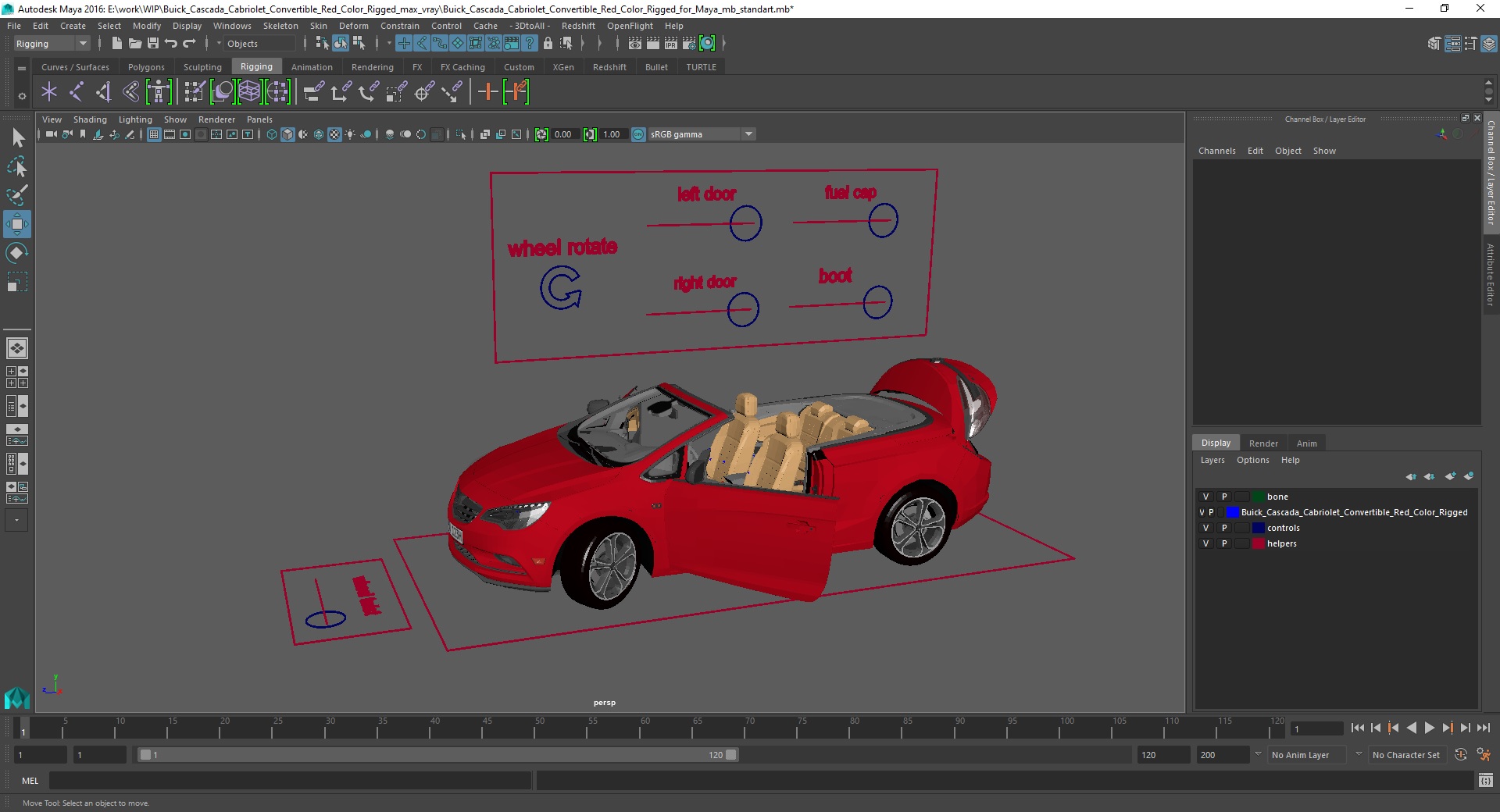Save the scene with the floppy disk icon
This screenshot has width=1500, height=812.
(x=153, y=44)
